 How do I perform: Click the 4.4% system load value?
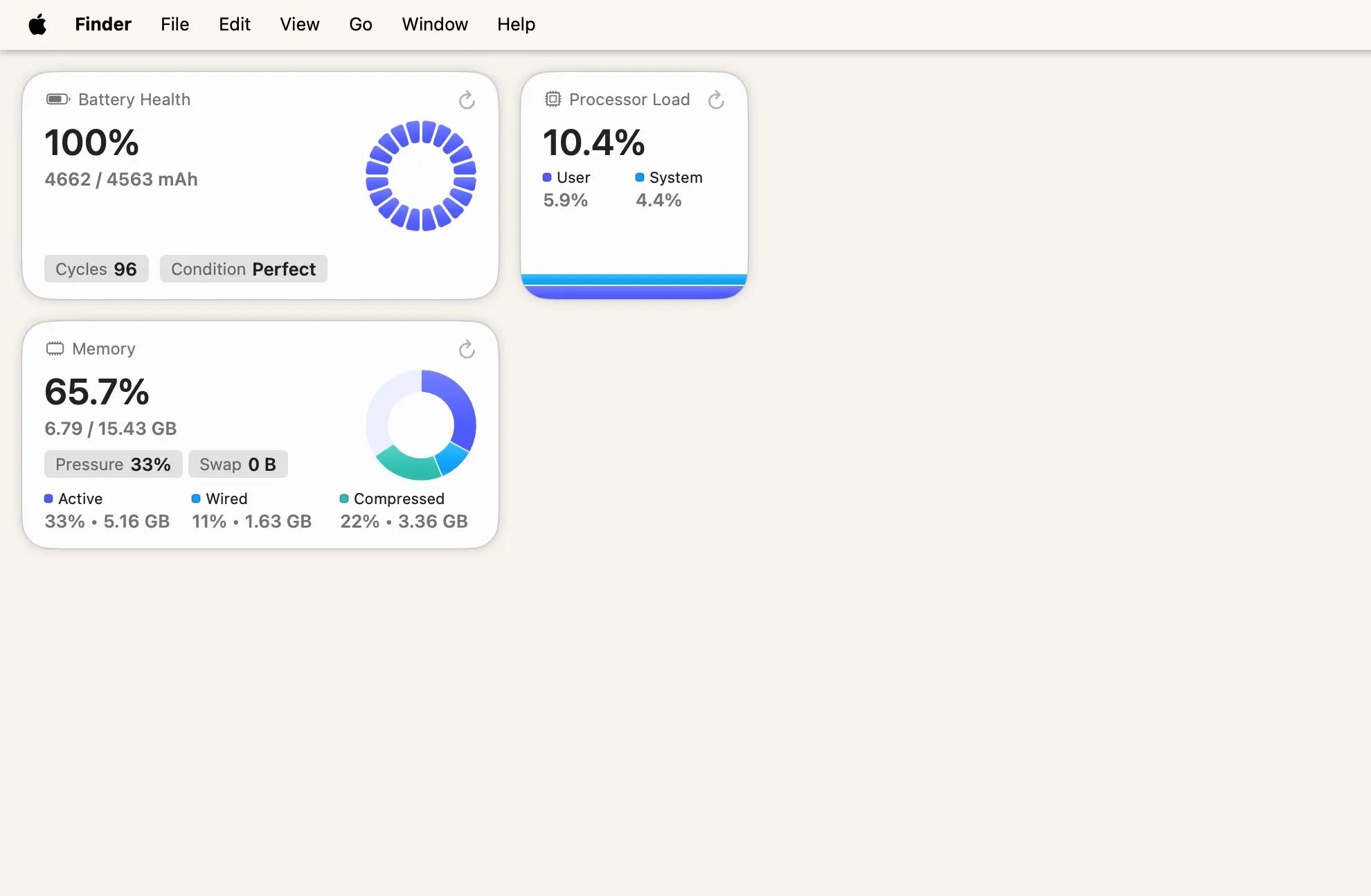pyautogui.click(x=658, y=200)
